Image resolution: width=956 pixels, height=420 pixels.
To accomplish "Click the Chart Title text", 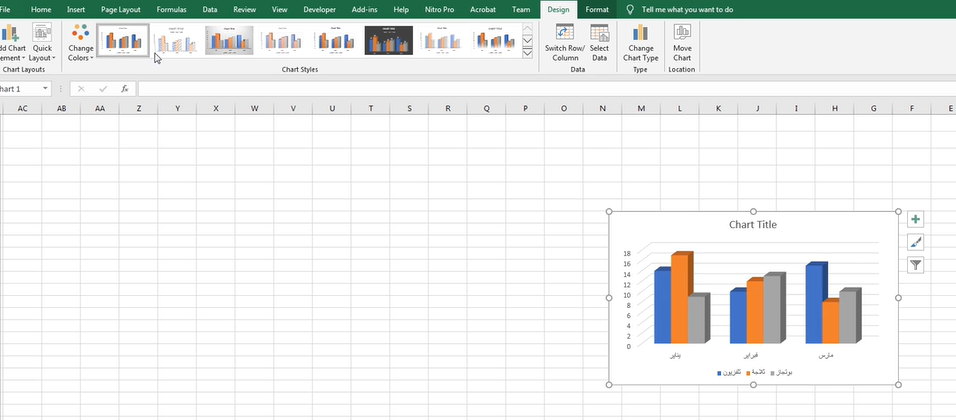I will tap(753, 224).
